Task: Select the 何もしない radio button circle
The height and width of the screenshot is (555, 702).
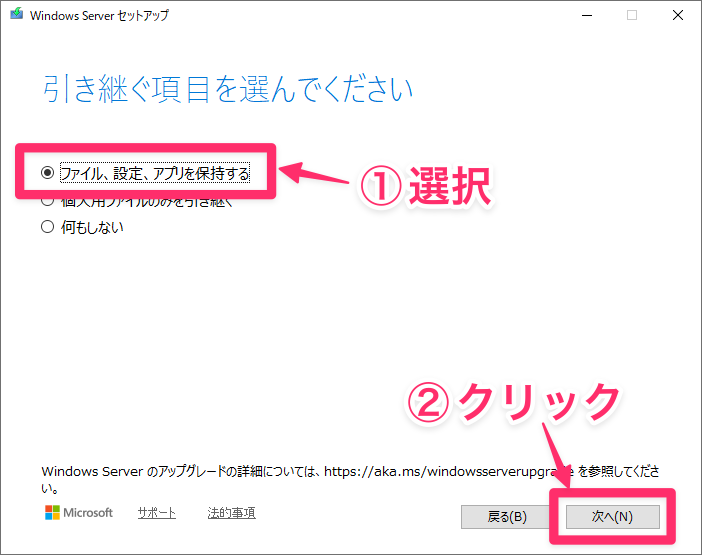Action: (x=47, y=227)
